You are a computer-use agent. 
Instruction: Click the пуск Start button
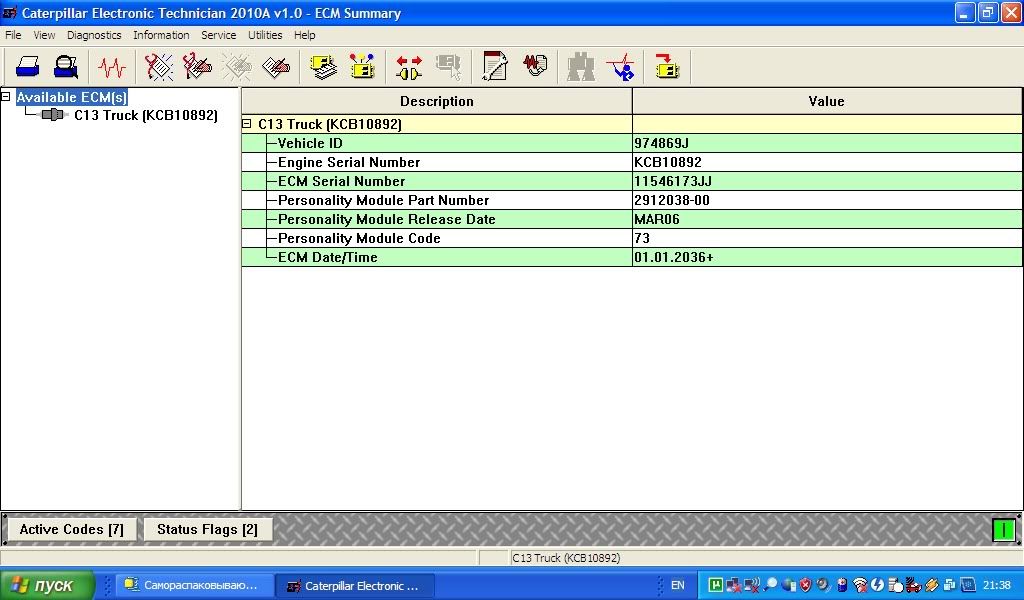(47, 585)
